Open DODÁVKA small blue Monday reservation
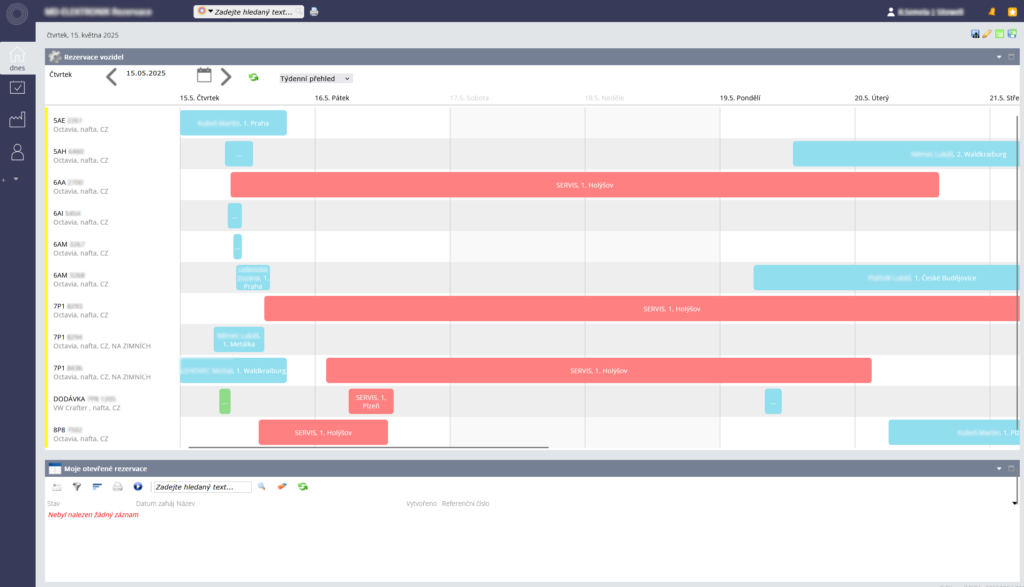 click(773, 402)
